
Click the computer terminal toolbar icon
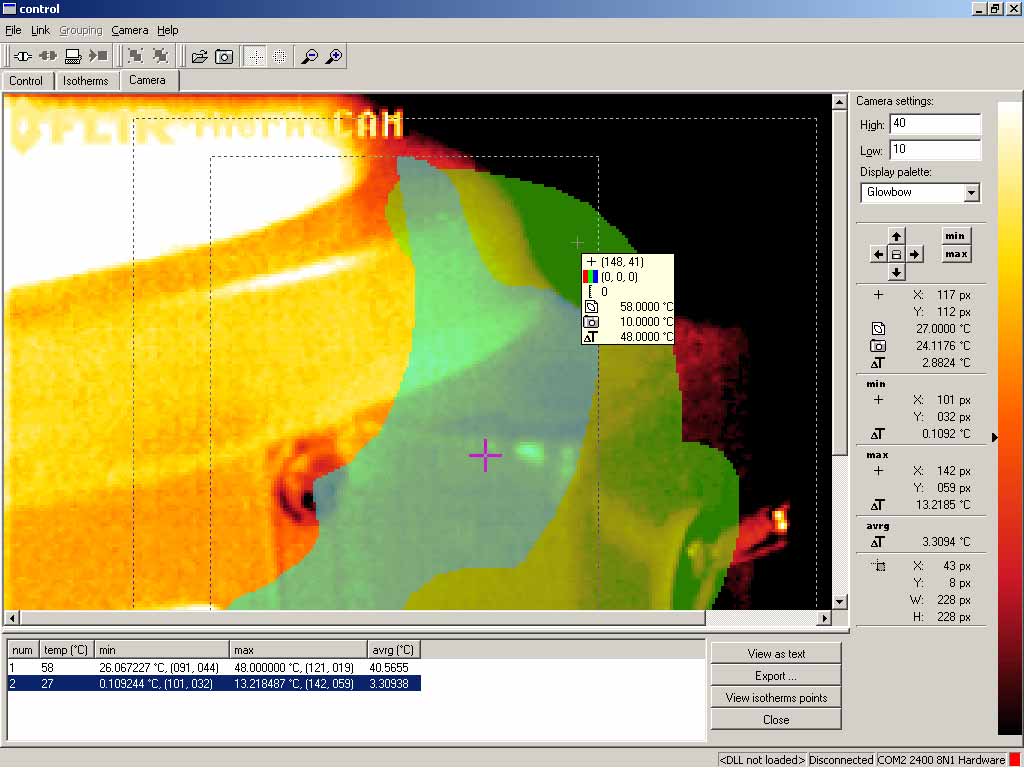73,57
